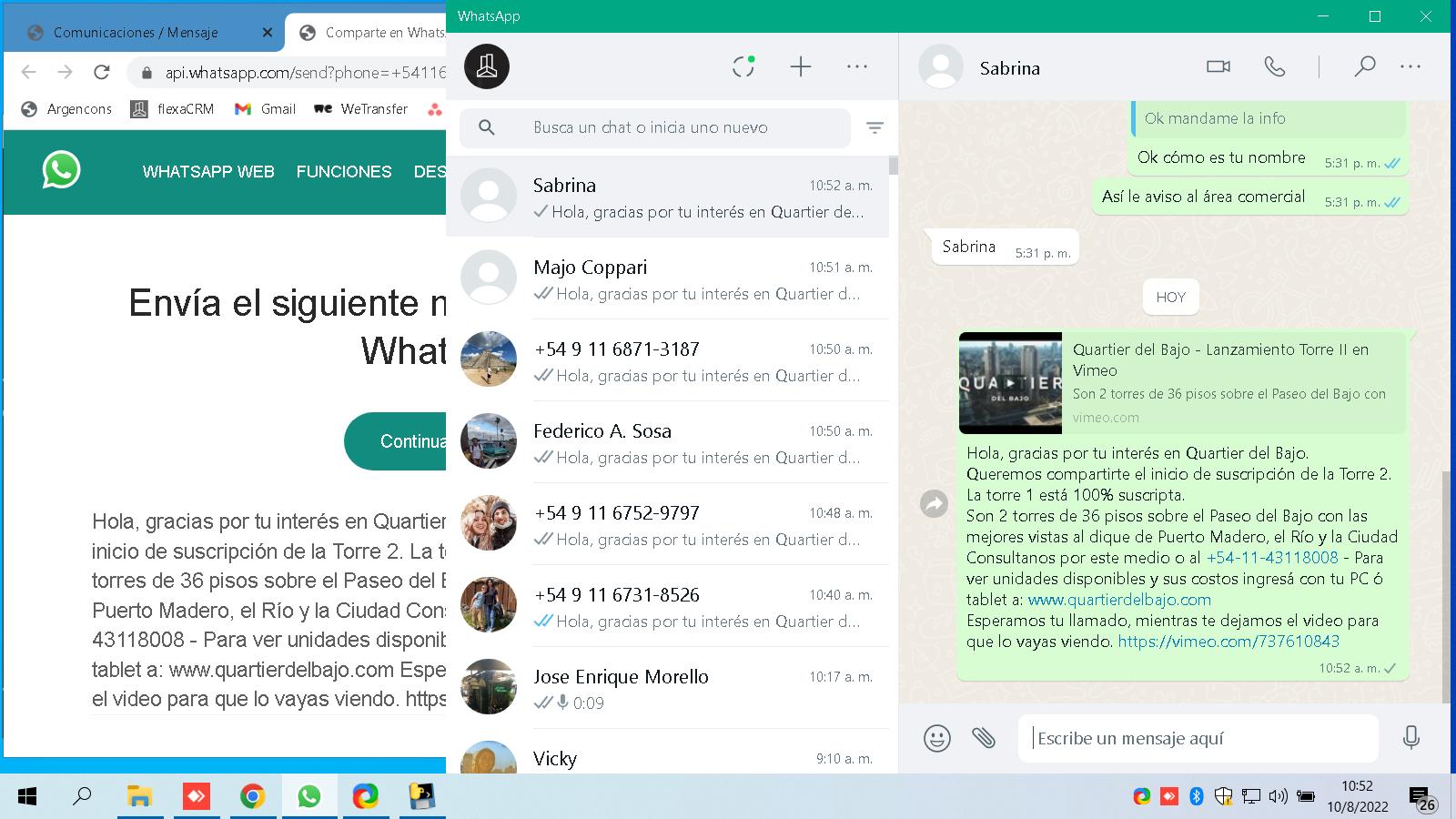Click phone number +54-11-43118008 in message

[1272, 558]
